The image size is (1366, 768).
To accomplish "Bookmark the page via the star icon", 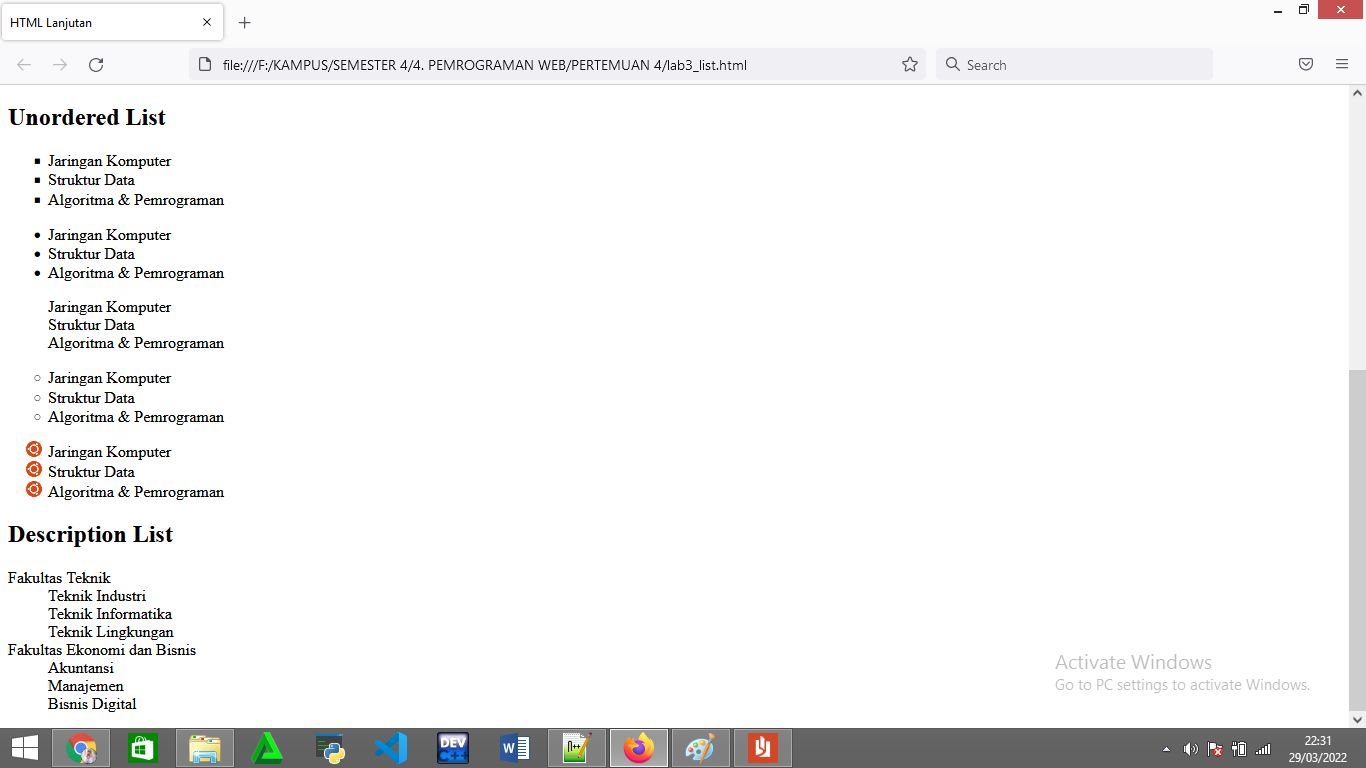I will 910,64.
